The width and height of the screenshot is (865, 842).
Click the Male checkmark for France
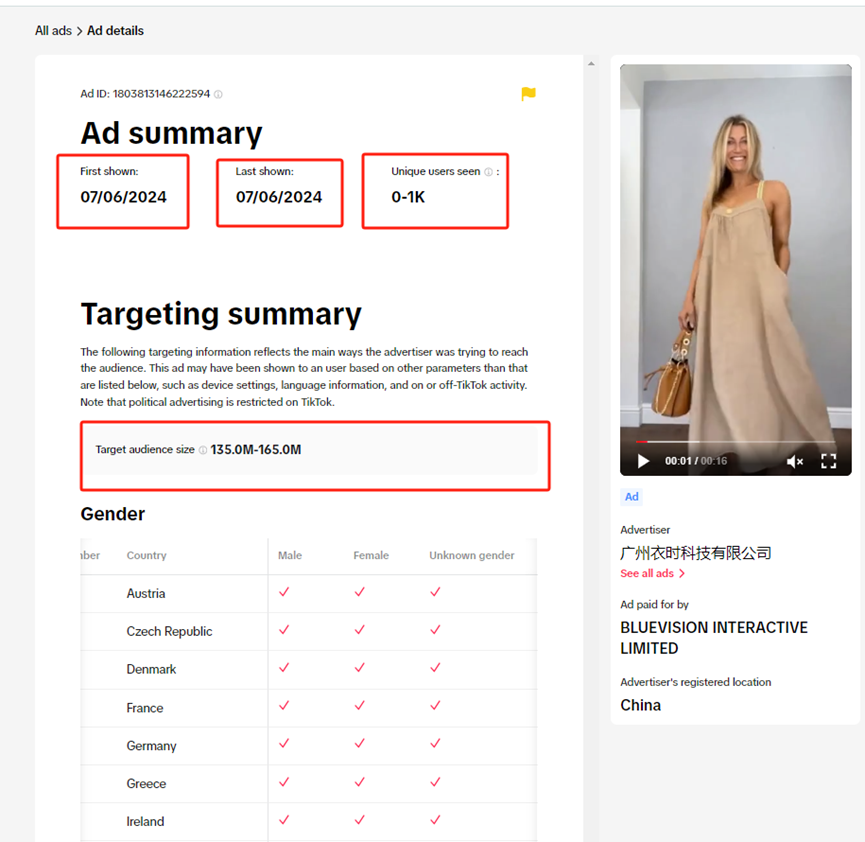[284, 706]
